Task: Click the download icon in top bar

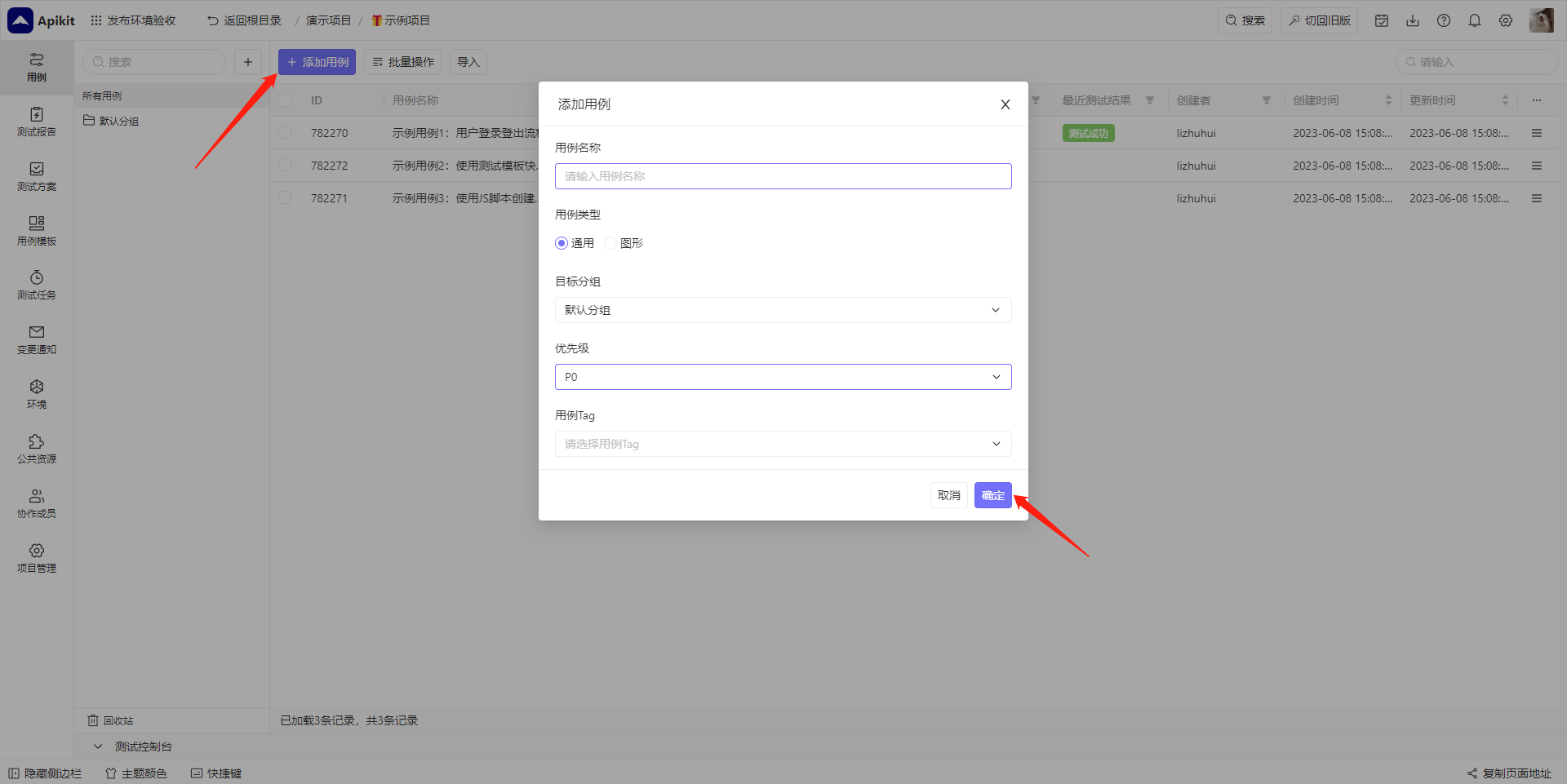Action: 1413,20
